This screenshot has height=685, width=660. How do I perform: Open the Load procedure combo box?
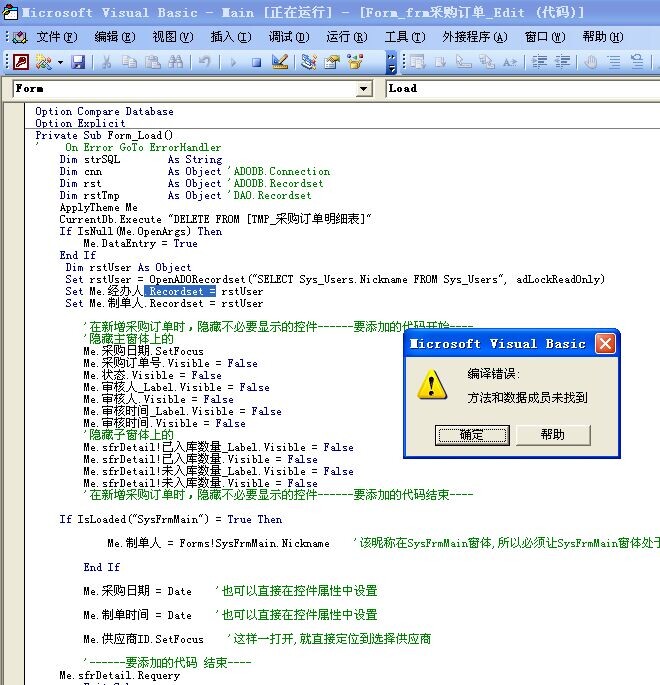(x=523, y=89)
